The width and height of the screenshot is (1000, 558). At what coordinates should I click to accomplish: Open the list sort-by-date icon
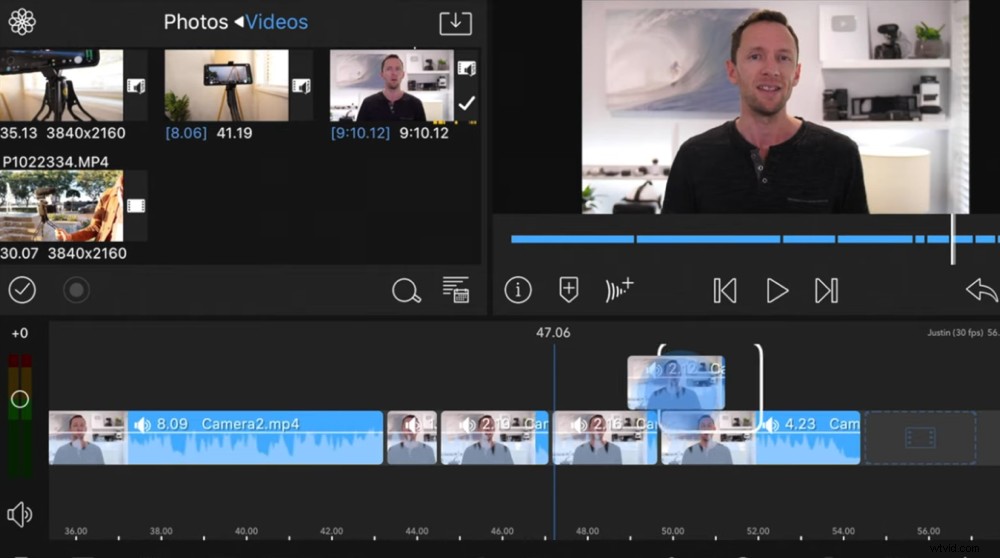[456, 290]
